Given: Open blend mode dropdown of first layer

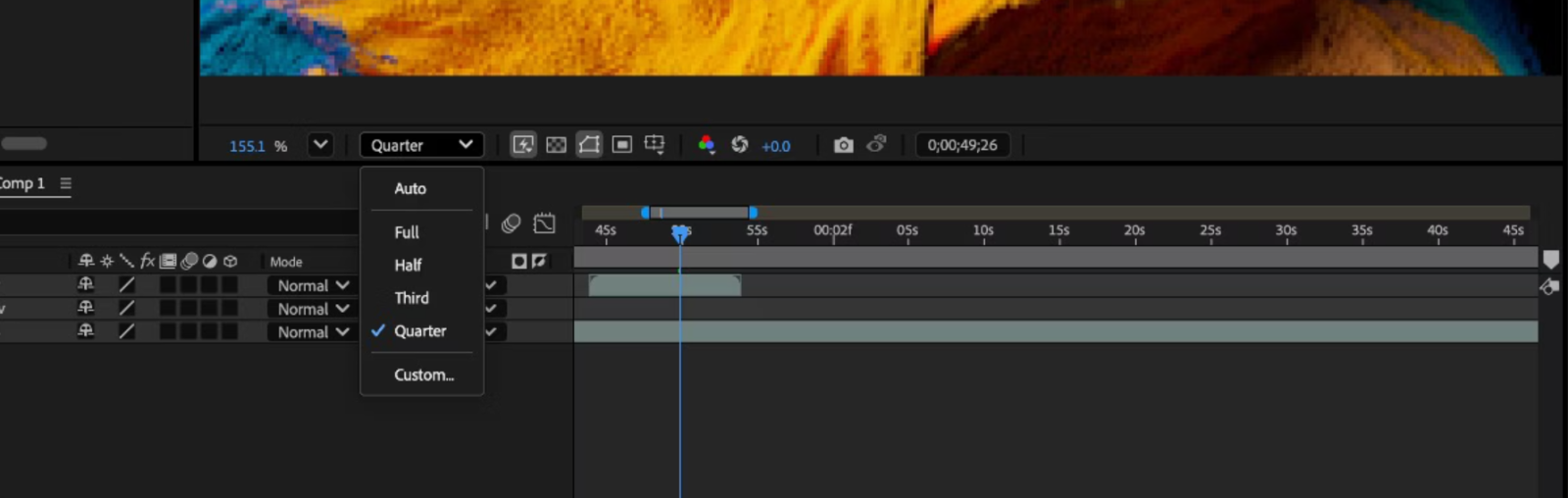Looking at the screenshot, I should pyautogui.click(x=313, y=285).
